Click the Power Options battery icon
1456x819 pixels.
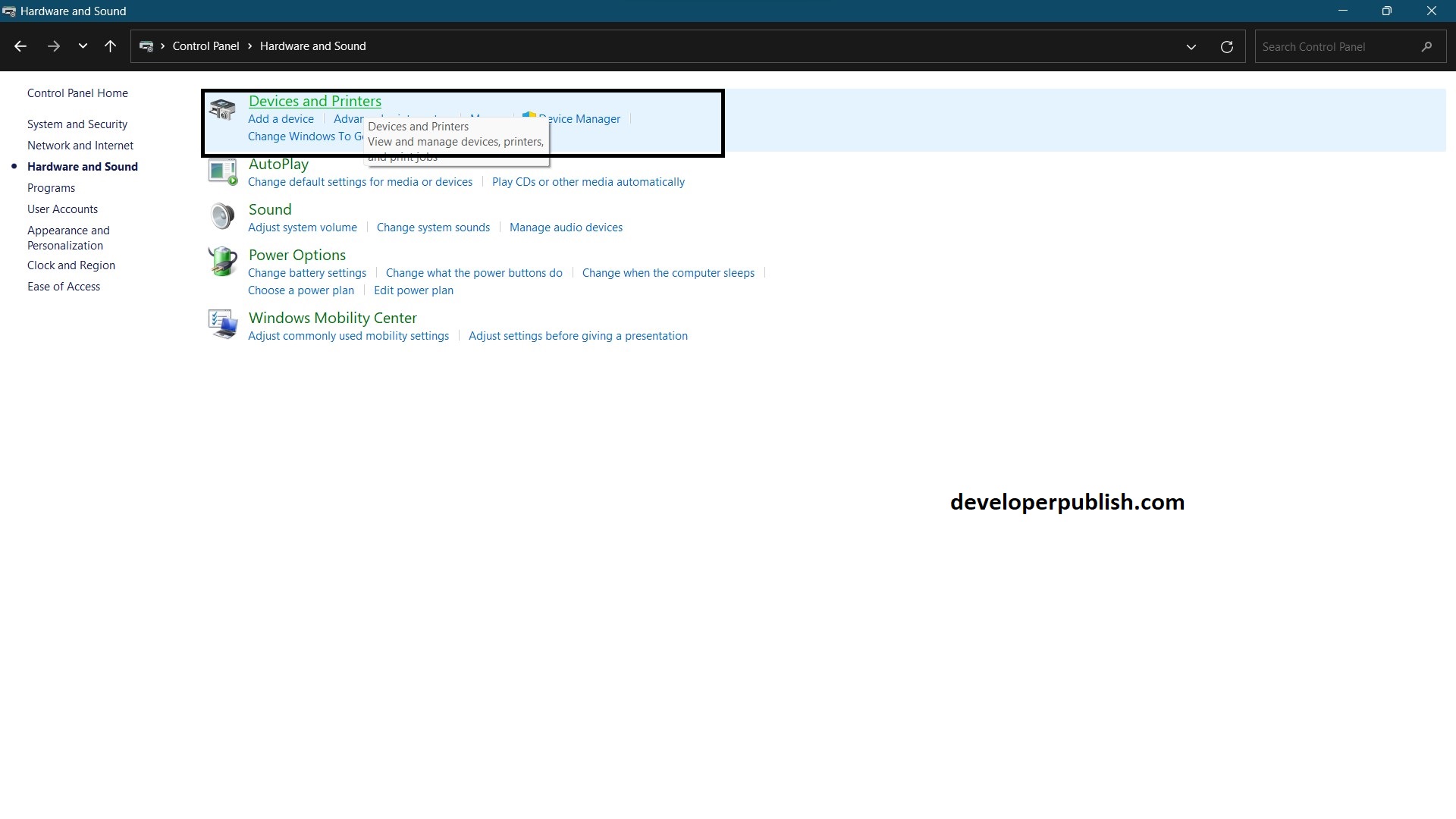[x=222, y=262]
